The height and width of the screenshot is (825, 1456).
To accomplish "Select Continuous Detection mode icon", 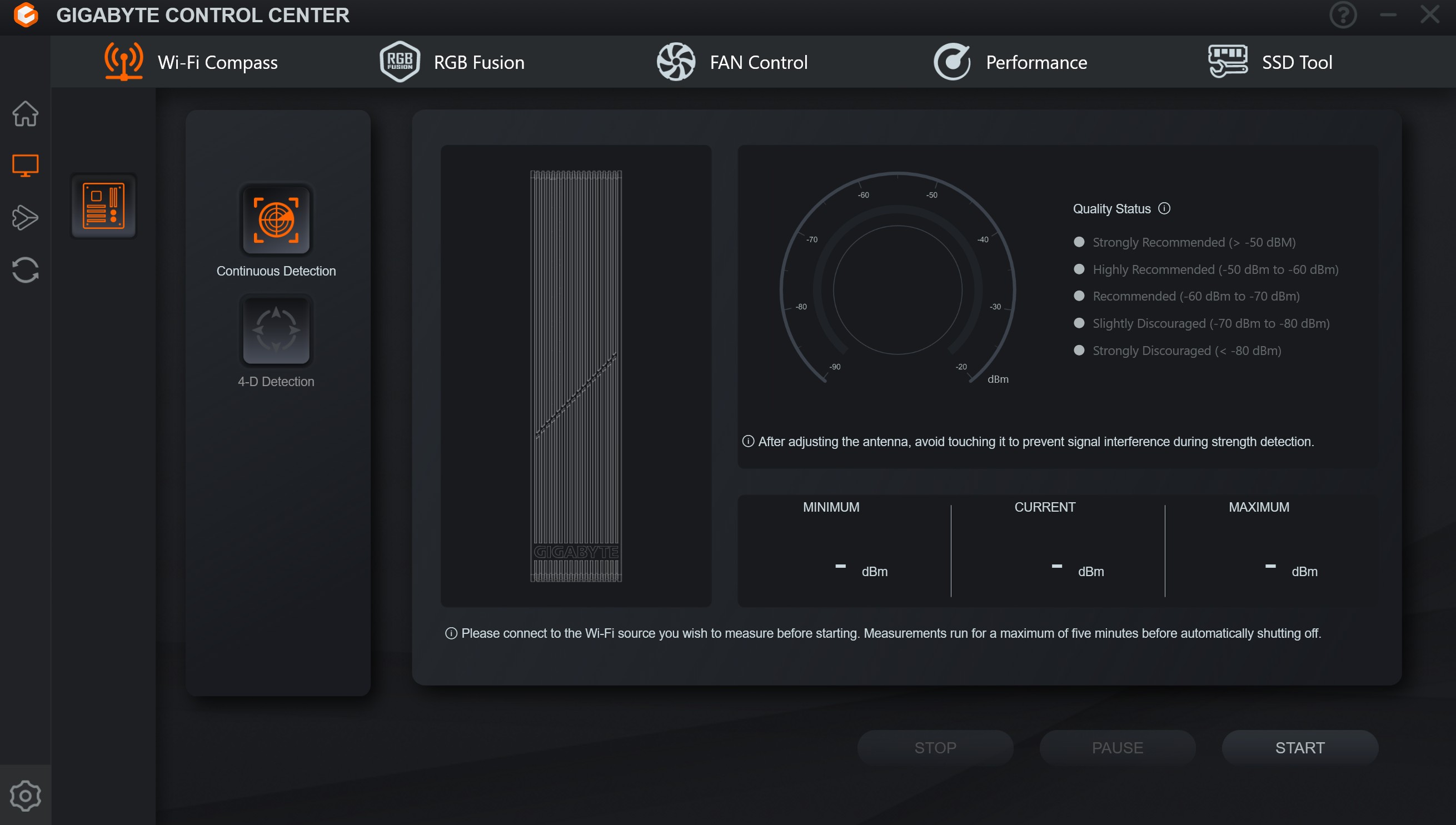I will coord(276,220).
